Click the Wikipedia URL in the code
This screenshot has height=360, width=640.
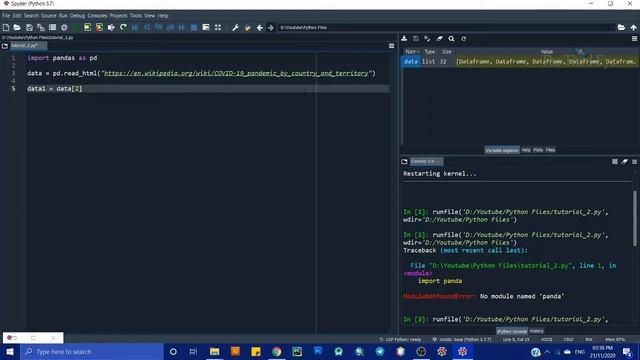[x=236, y=73]
